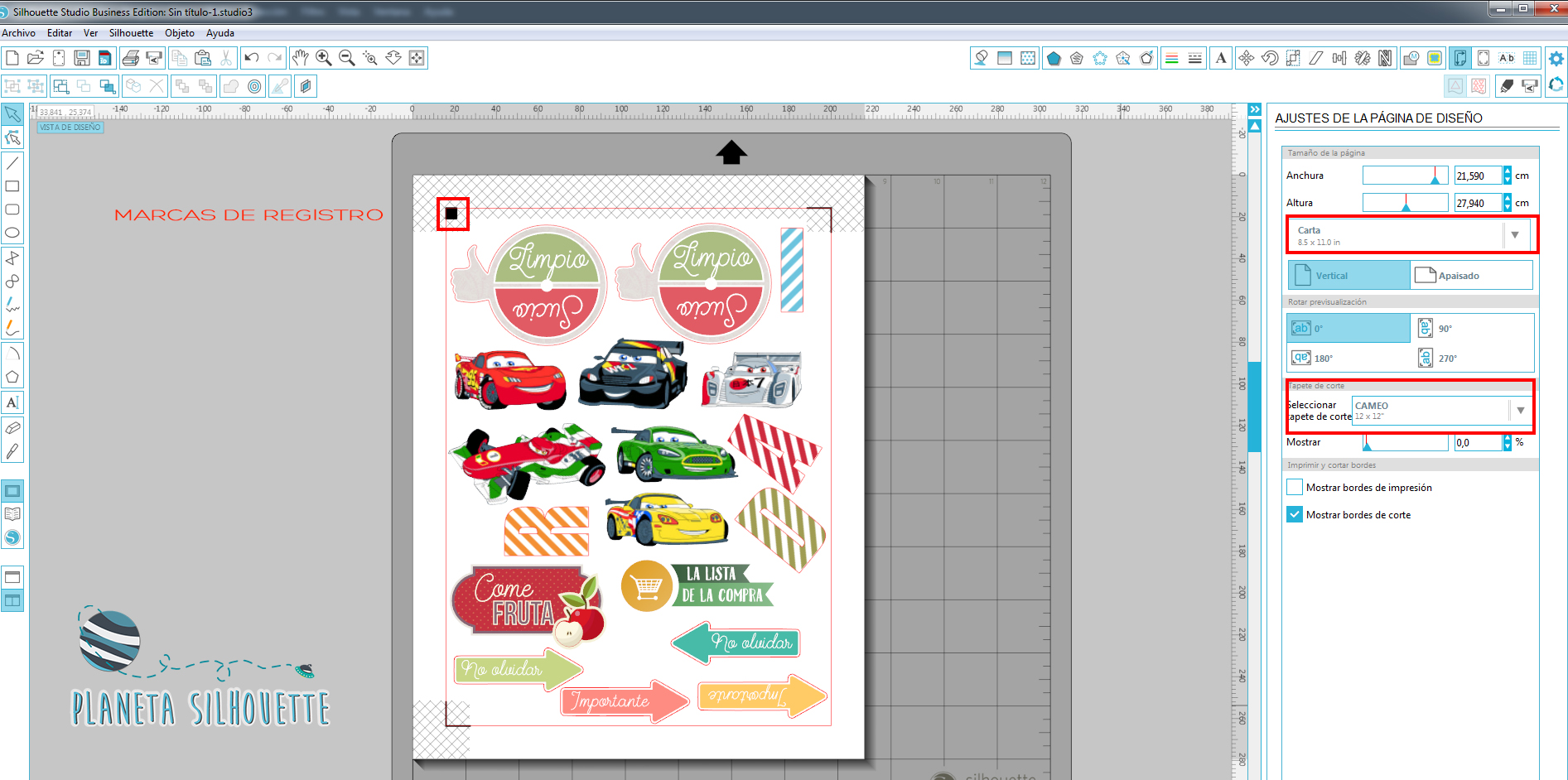The height and width of the screenshot is (780, 1568).
Task: Open the Editar menu
Action: 60,33
